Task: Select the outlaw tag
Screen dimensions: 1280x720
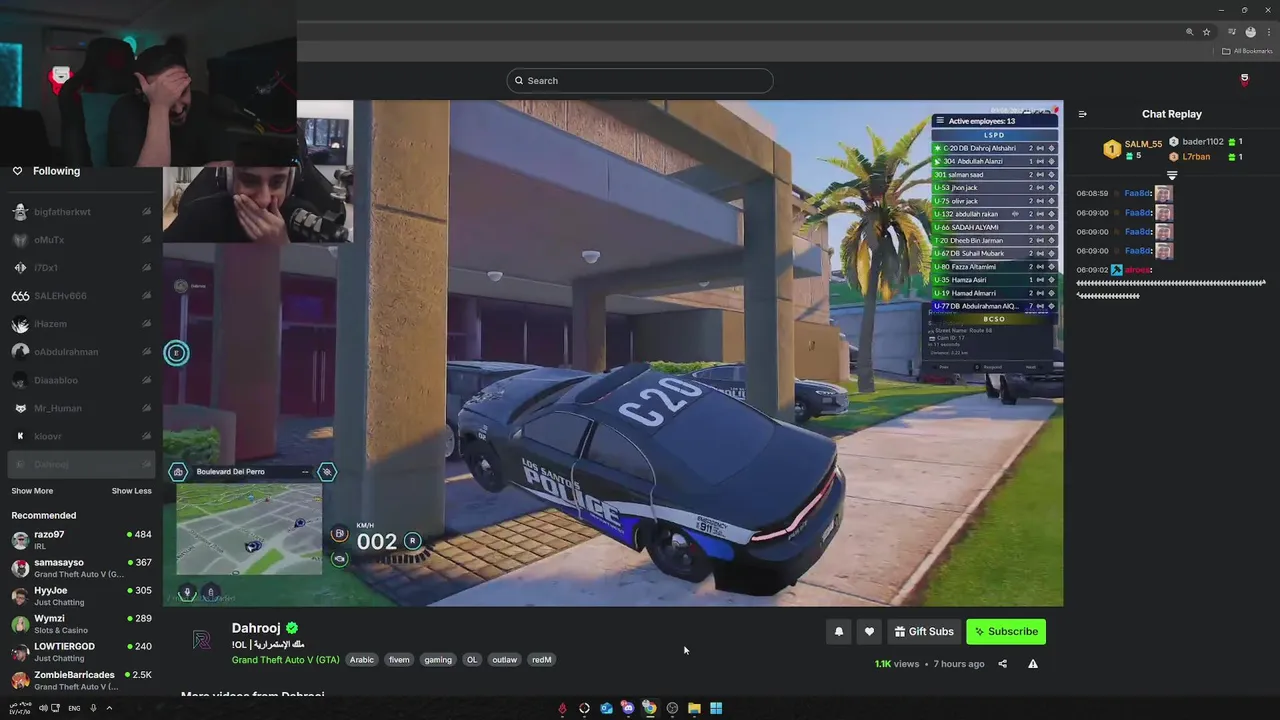Action: 504,660
